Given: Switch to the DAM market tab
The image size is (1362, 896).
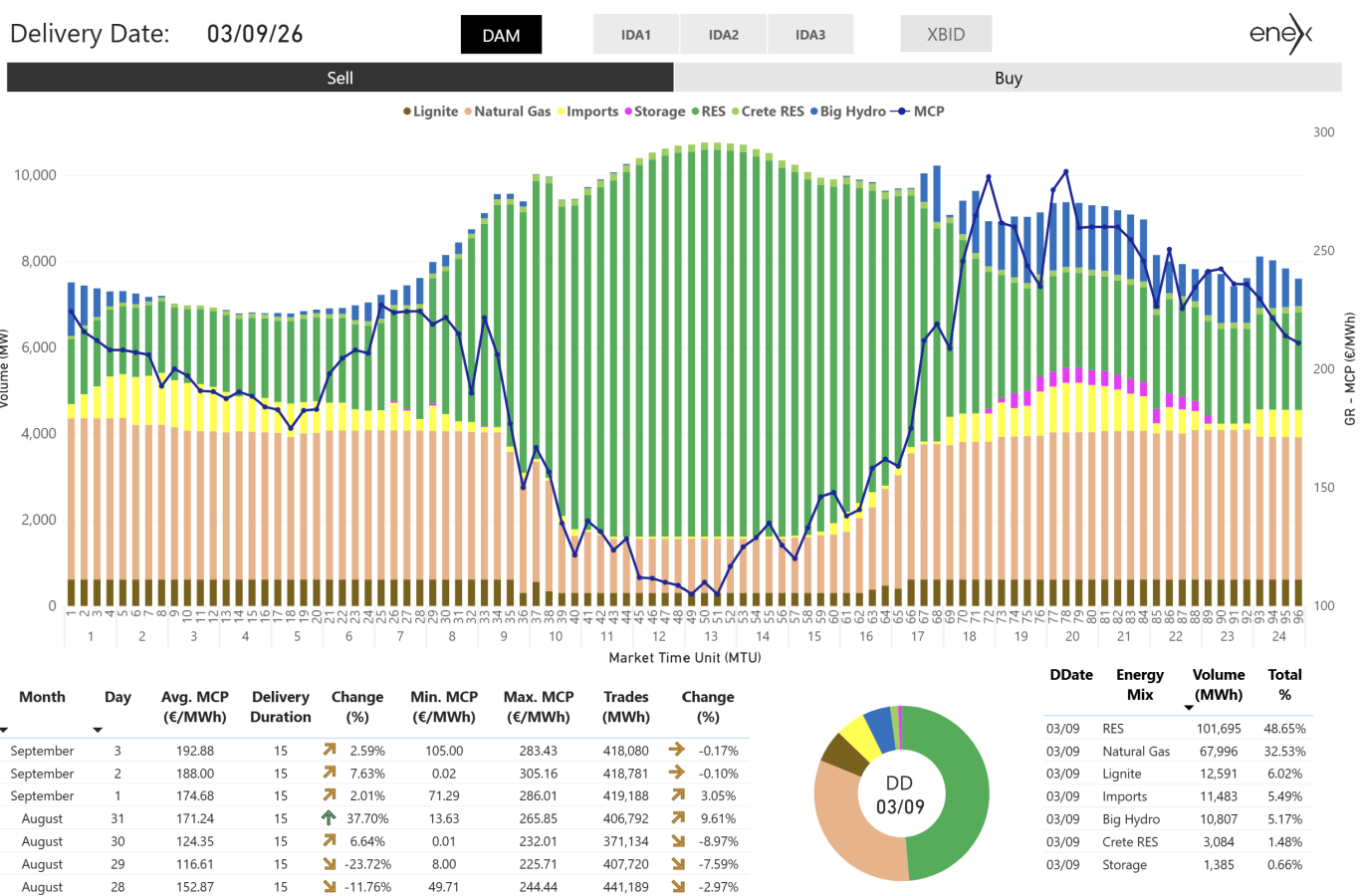Looking at the screenshot, I should pos(501,35).
